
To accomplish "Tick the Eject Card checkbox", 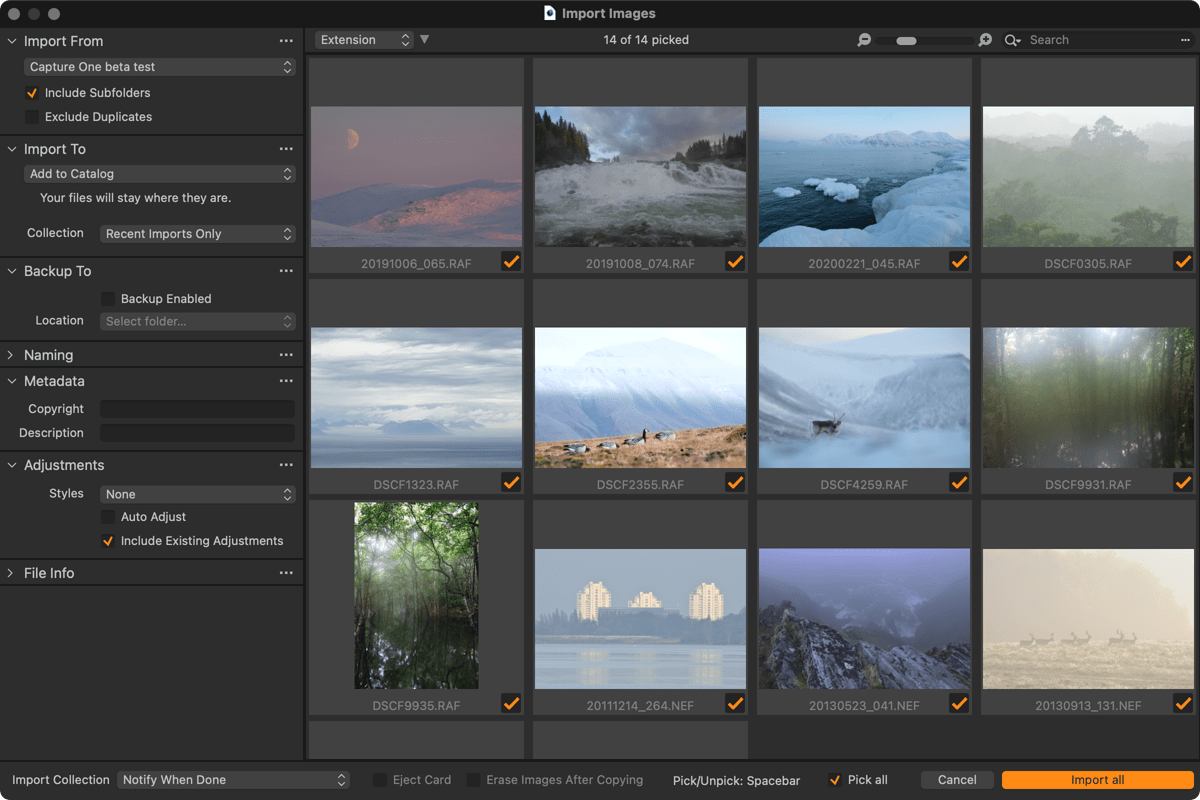I will [380, 780].
